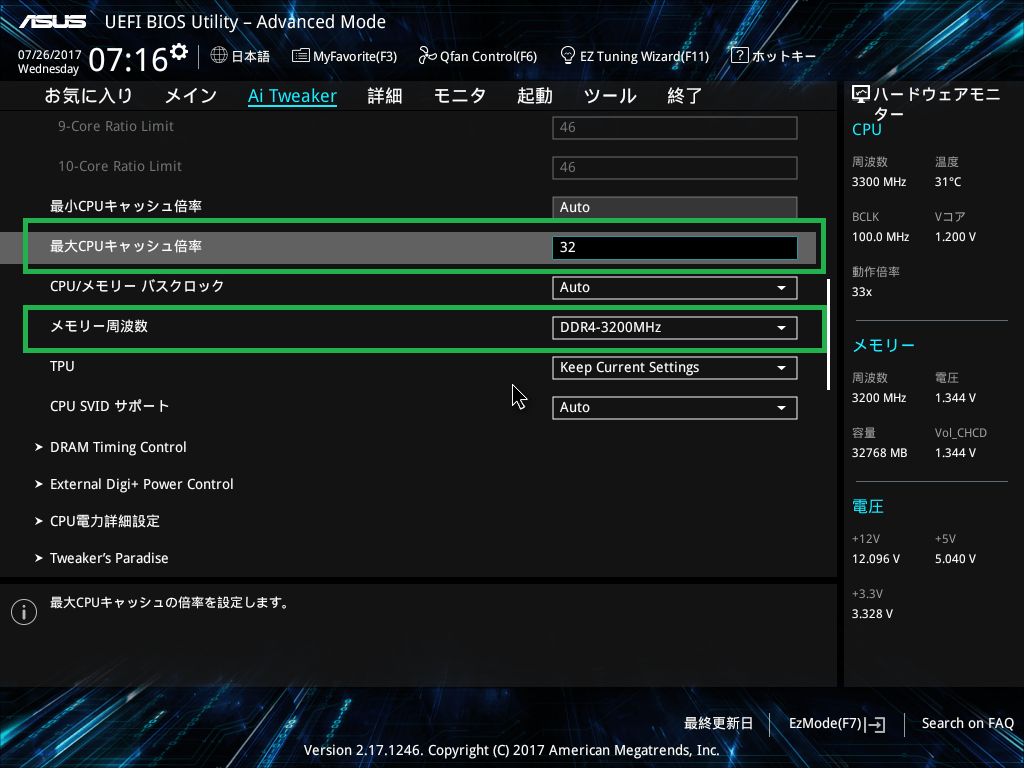This screenshot has width=1024, height=768.
Task: Click the settings list vertical scrollbar
Action: click(828, 334)
